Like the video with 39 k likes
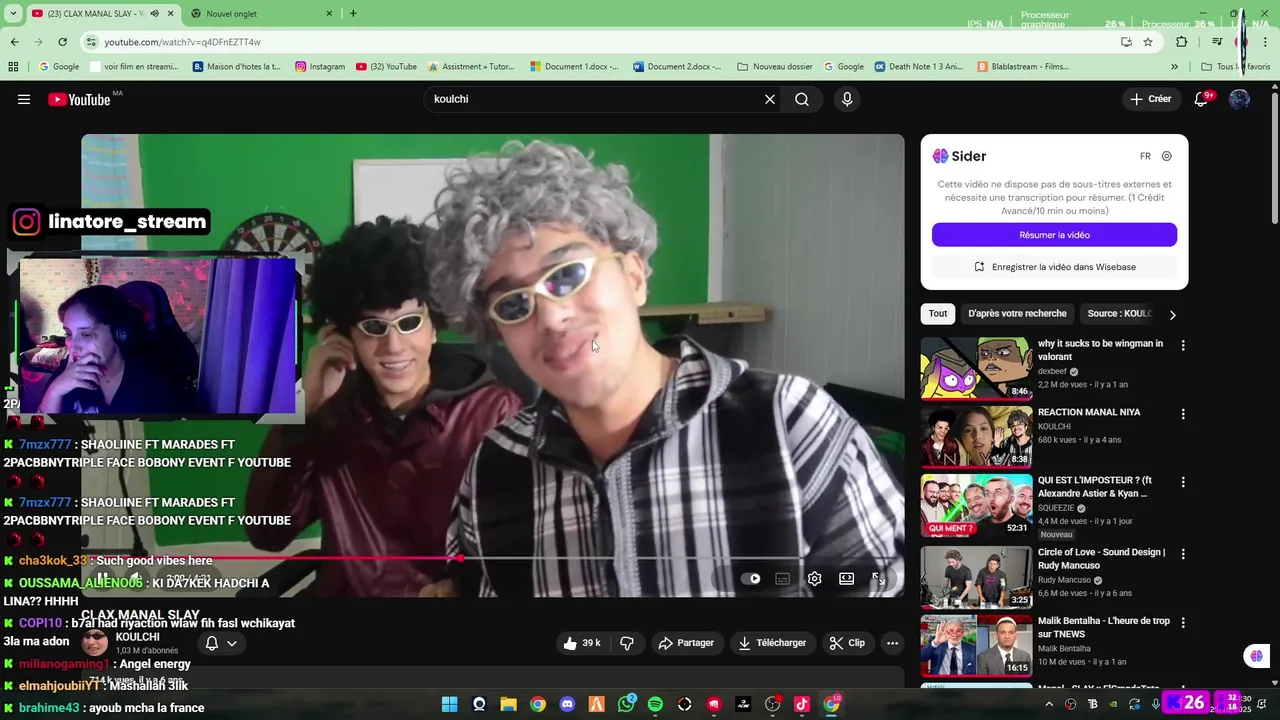 coord(581,643)
